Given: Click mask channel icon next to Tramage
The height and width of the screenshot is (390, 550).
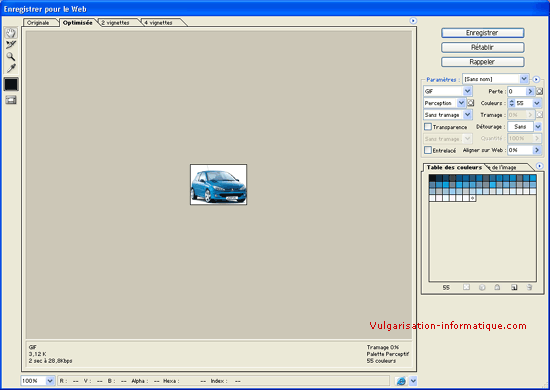Looking at the screenshot, I should coord(539,115).
